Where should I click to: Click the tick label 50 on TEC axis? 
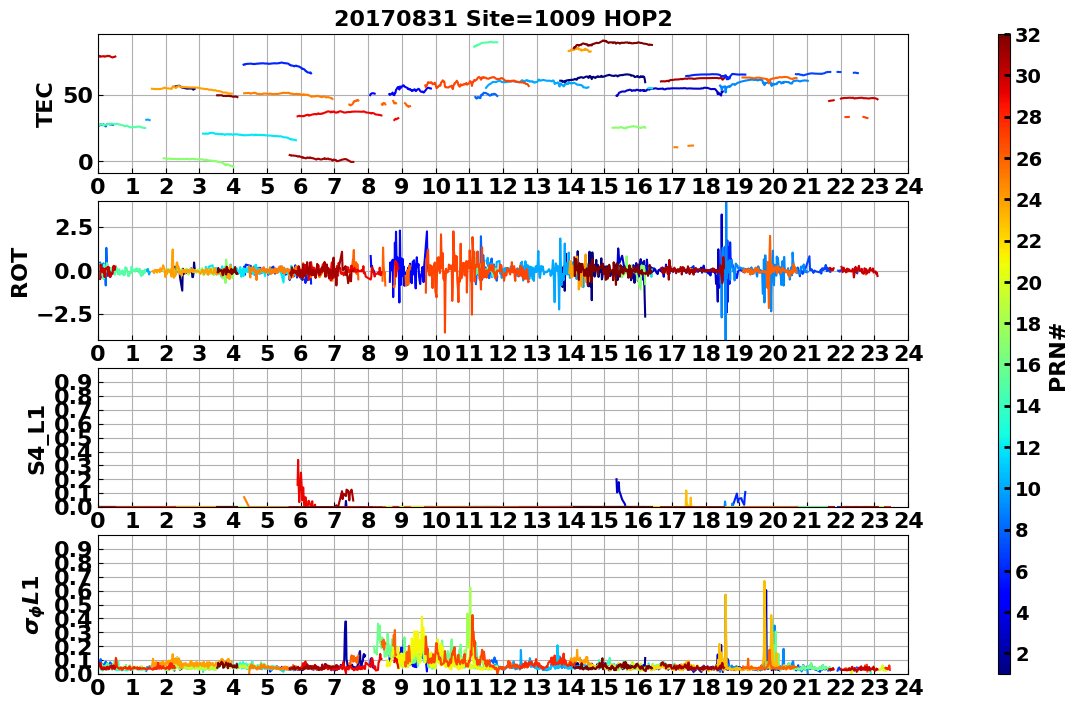coord(78,95)
